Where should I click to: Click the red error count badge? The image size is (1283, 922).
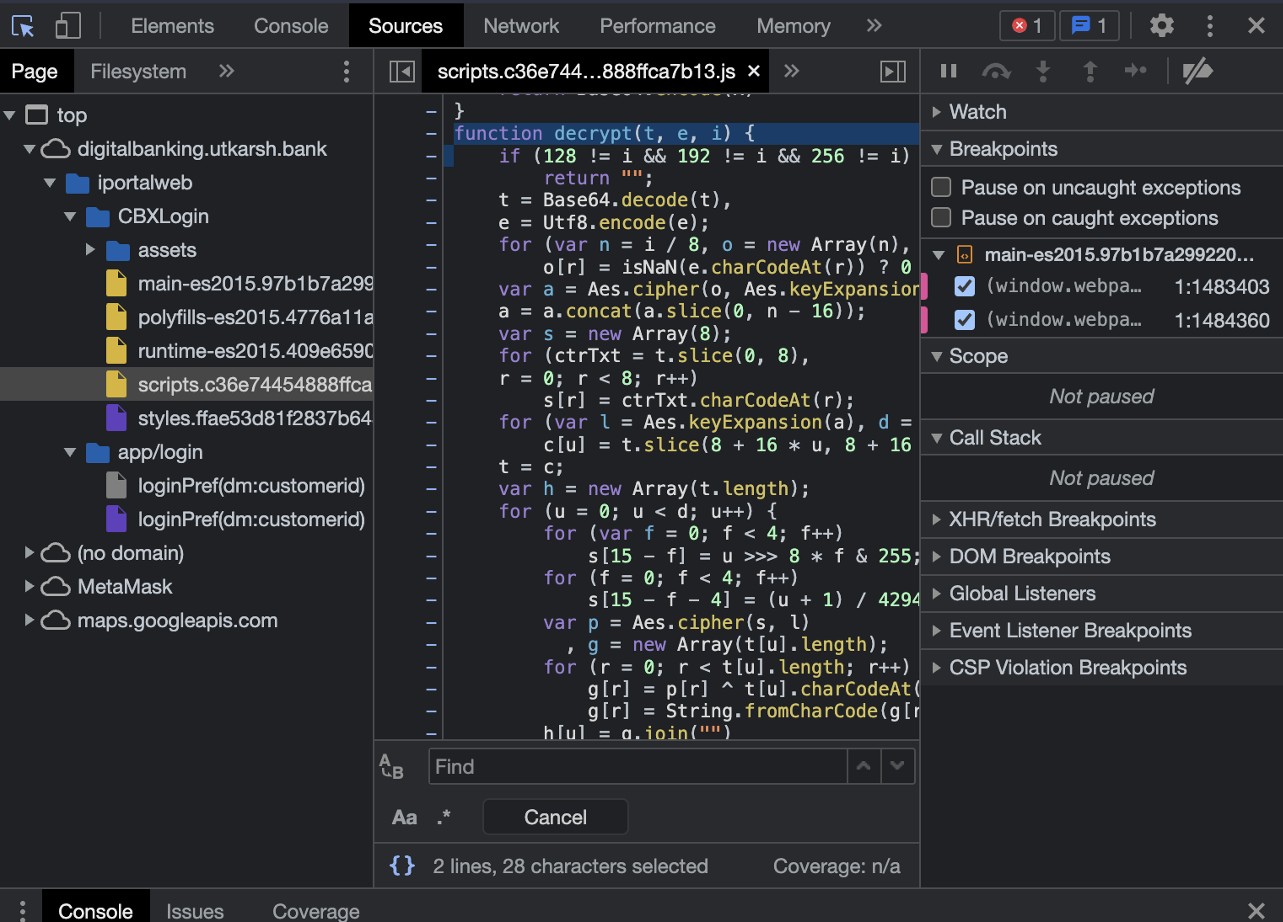pyautogui.click(x=1027, y=25)
